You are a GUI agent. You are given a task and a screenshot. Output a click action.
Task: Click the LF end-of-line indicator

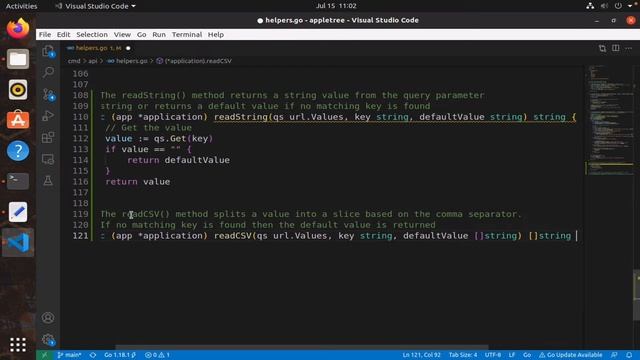tap(511, 355)
